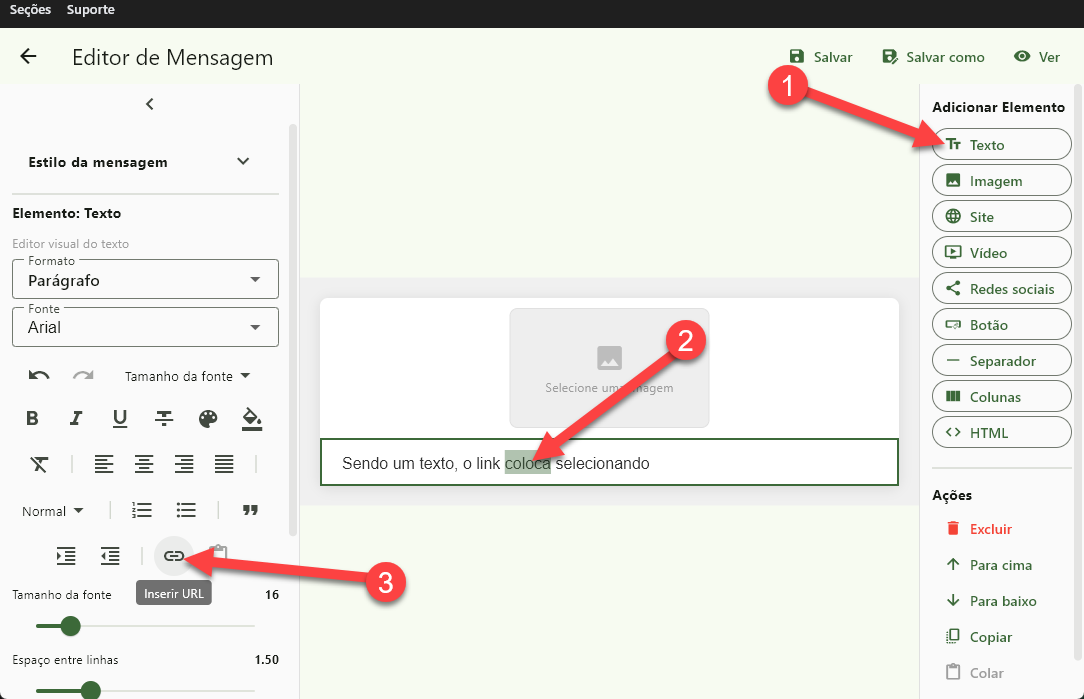Image resolution: width=1084 pixels, height=699 pixels.
Task: Insert a numbered list
Action: point(142,511)
